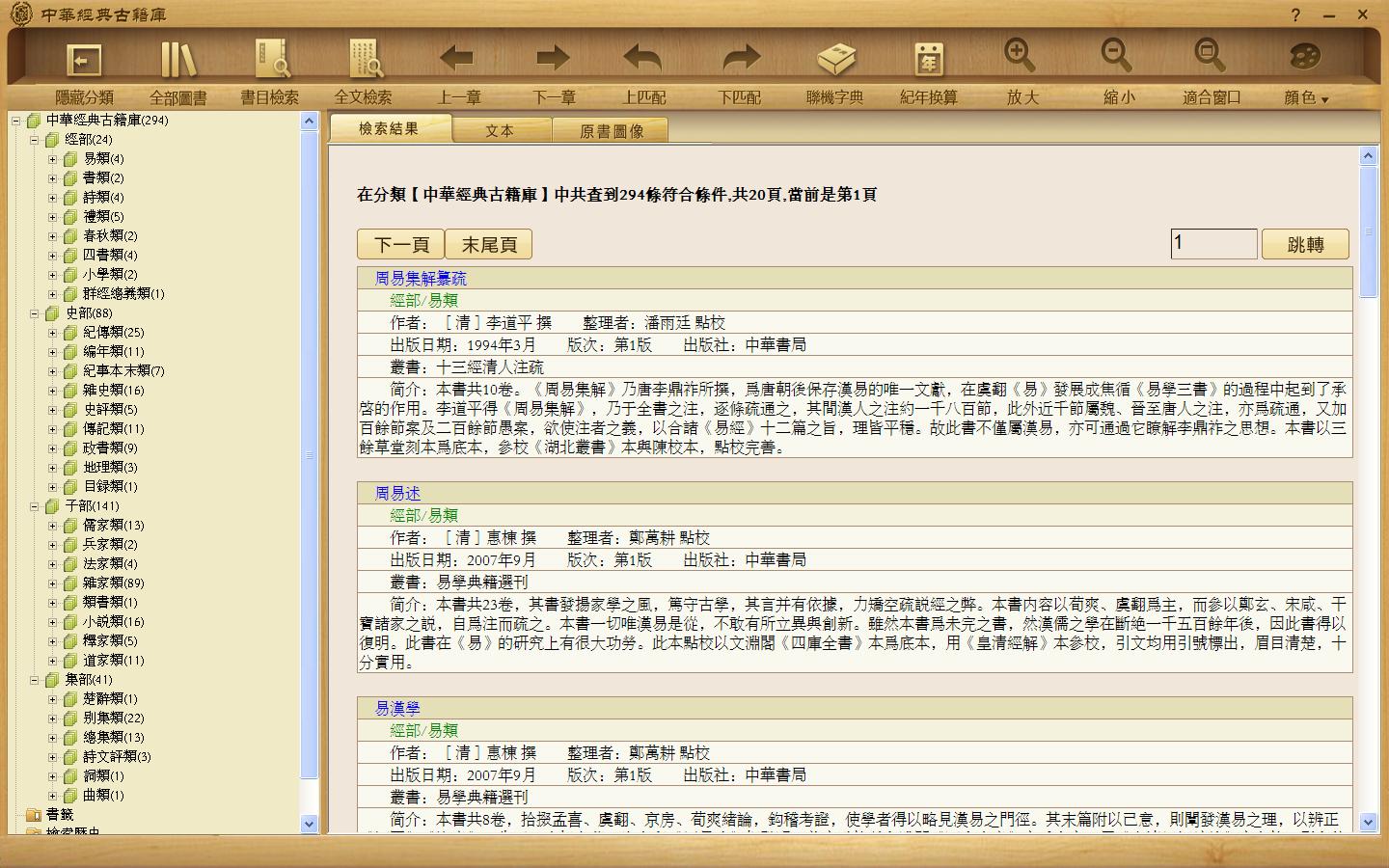Fit content using 適合窗口 icon

[x=1211, y=58]
